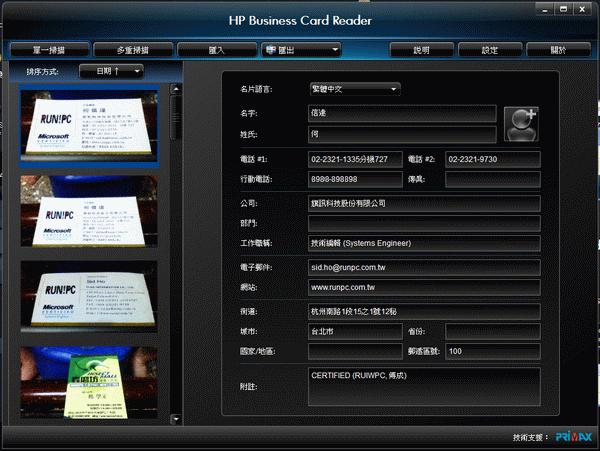Click the empty department field 部門

[424, 223]
